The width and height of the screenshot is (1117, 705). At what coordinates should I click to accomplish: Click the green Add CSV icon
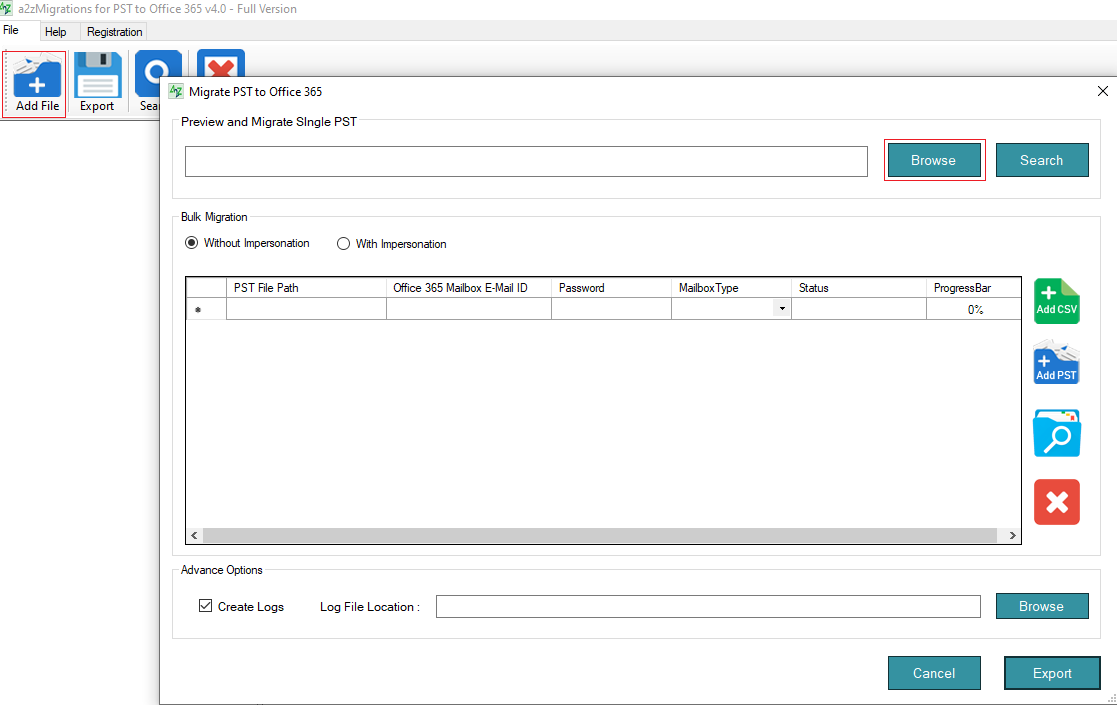[x=1056, y=301]
